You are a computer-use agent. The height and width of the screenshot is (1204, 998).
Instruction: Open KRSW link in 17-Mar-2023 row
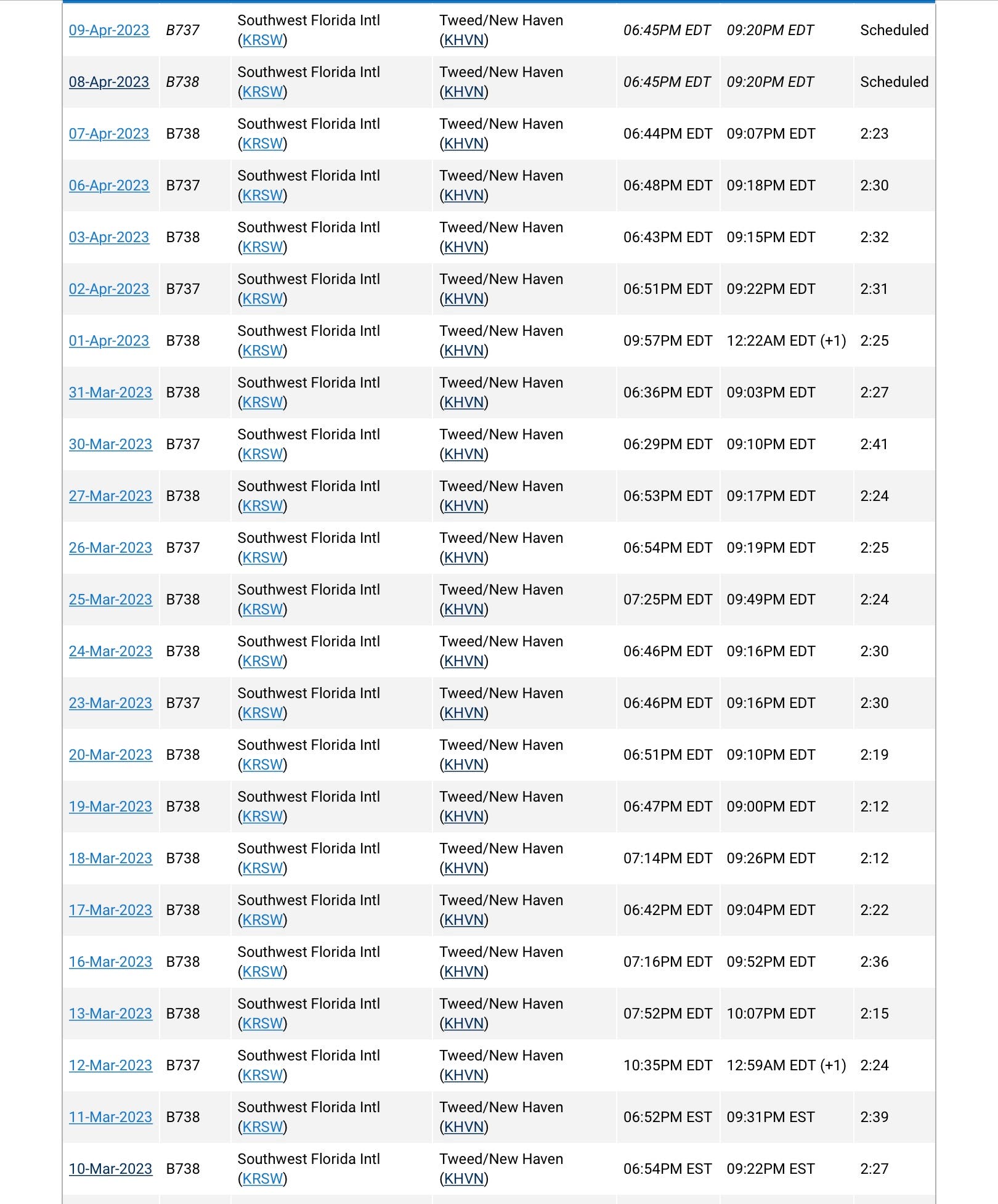[262, 920]
